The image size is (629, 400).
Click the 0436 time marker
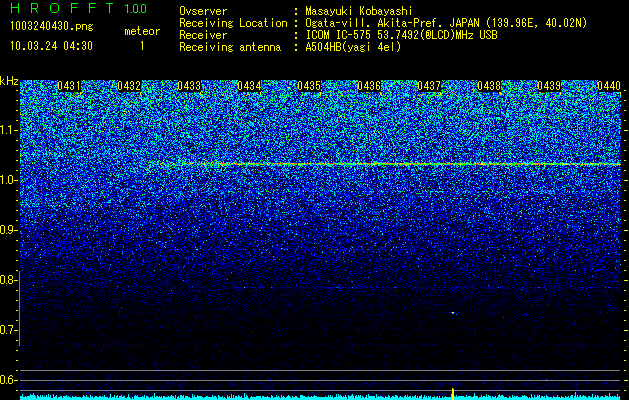coord(369,86)
